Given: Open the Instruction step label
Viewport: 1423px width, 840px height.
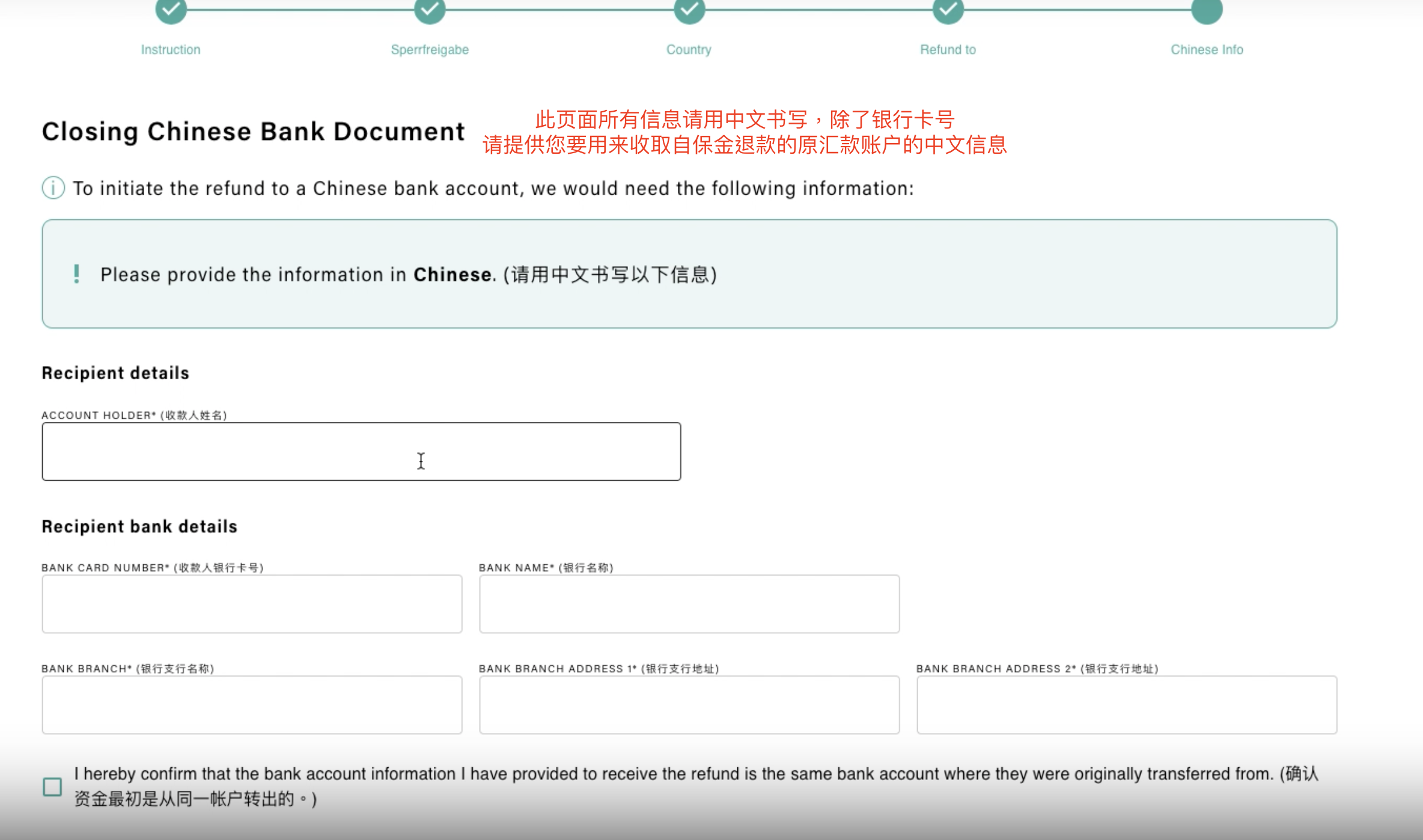Looking at the screenshot, I should pyautogui.click(x=171, y=50).
